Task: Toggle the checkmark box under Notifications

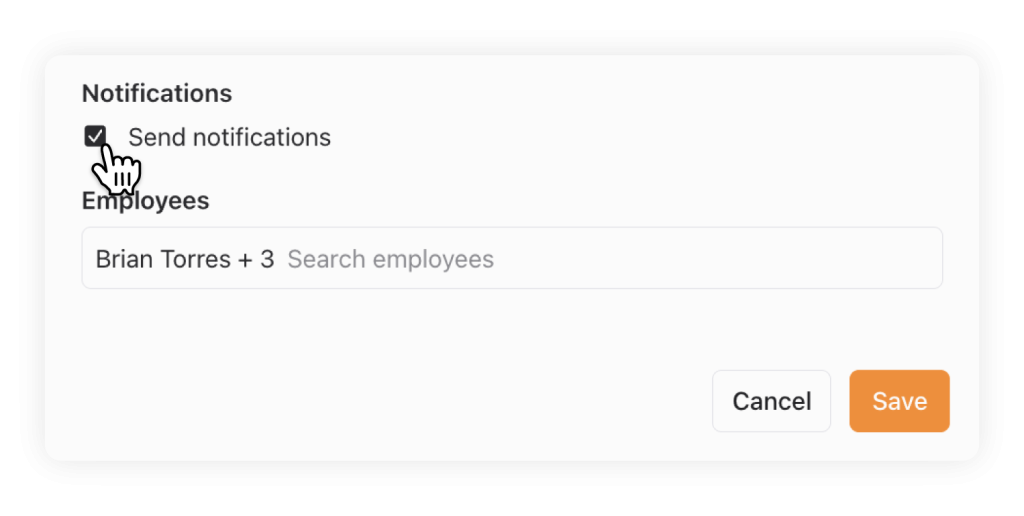Action: click(95, 137)
